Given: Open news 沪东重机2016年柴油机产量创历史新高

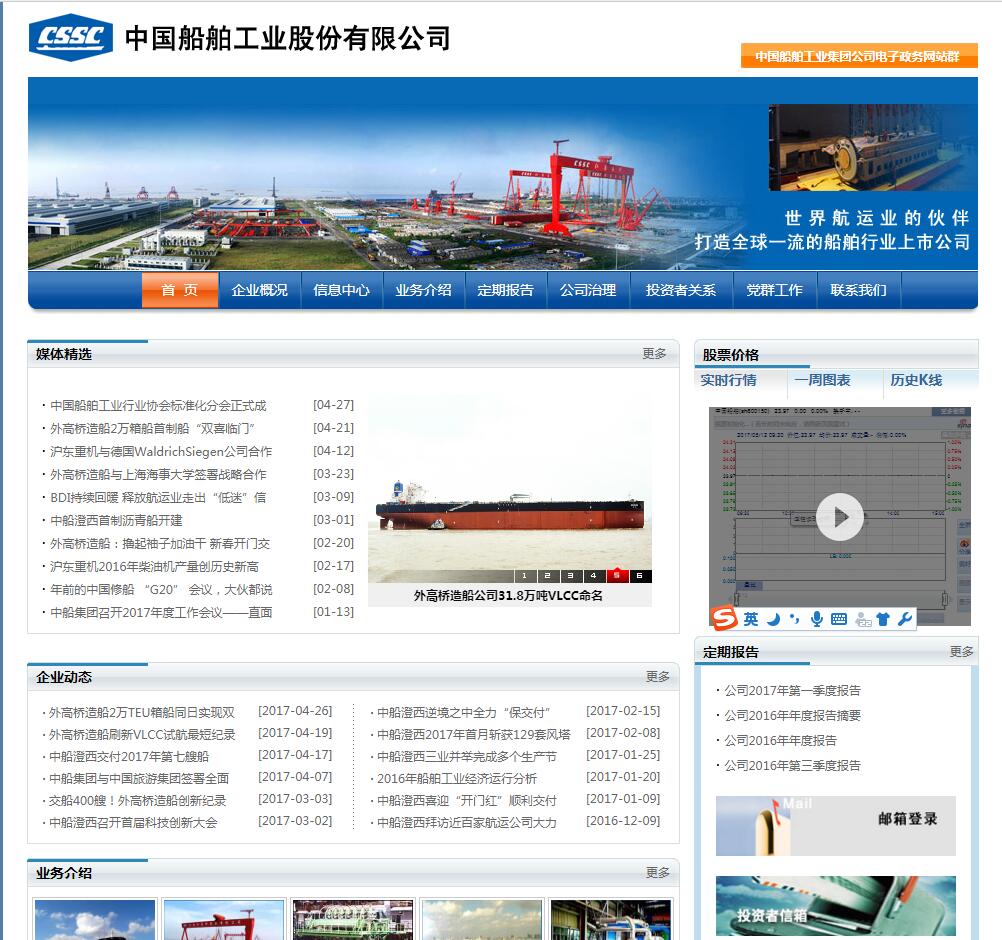Looking at the screenshot, I should tap(154, 566).
